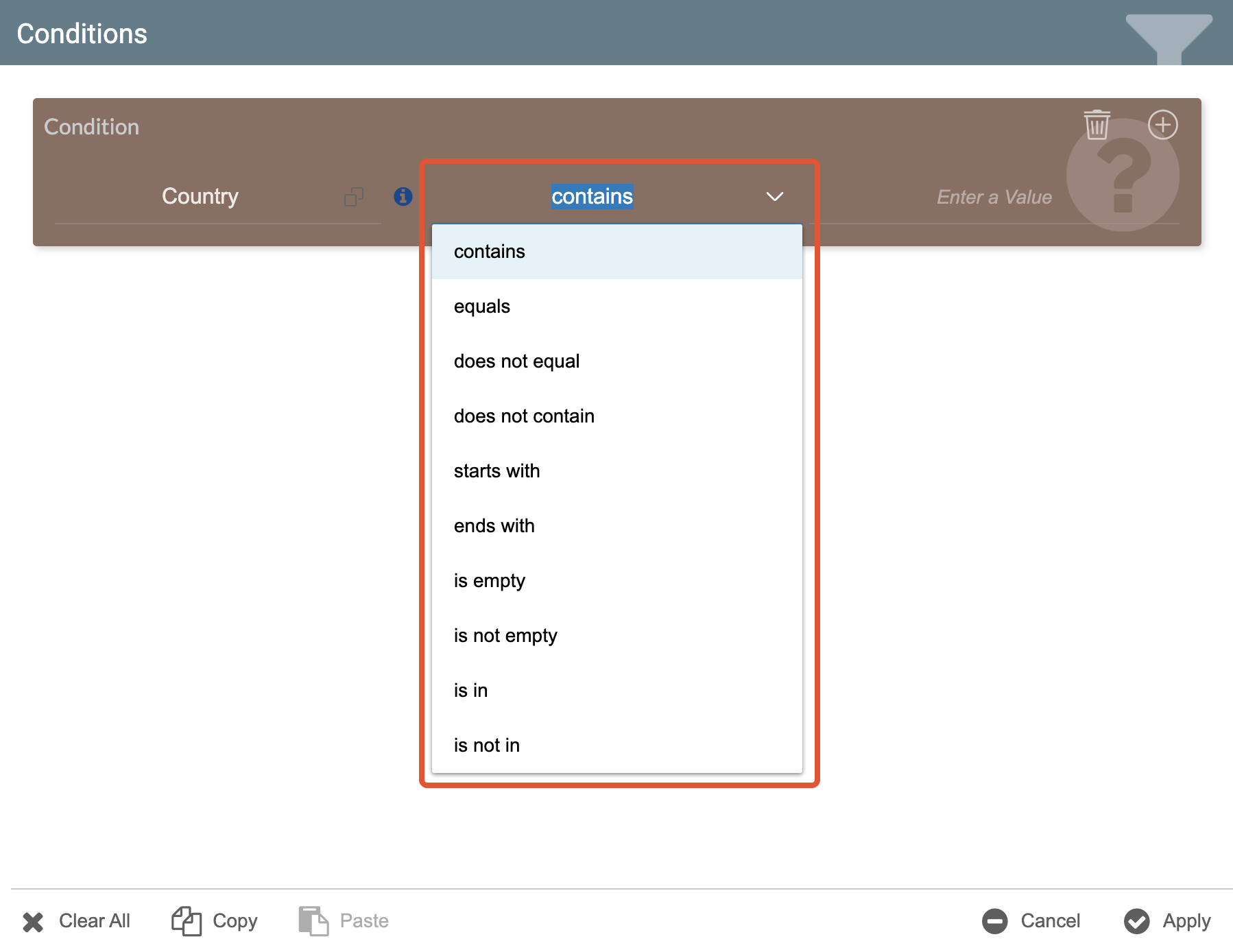The width and height of the screenshot is (1233, 952).
Task: Click the Copy icon in footer
Action: pyautogui.click(x=186, y=920)
